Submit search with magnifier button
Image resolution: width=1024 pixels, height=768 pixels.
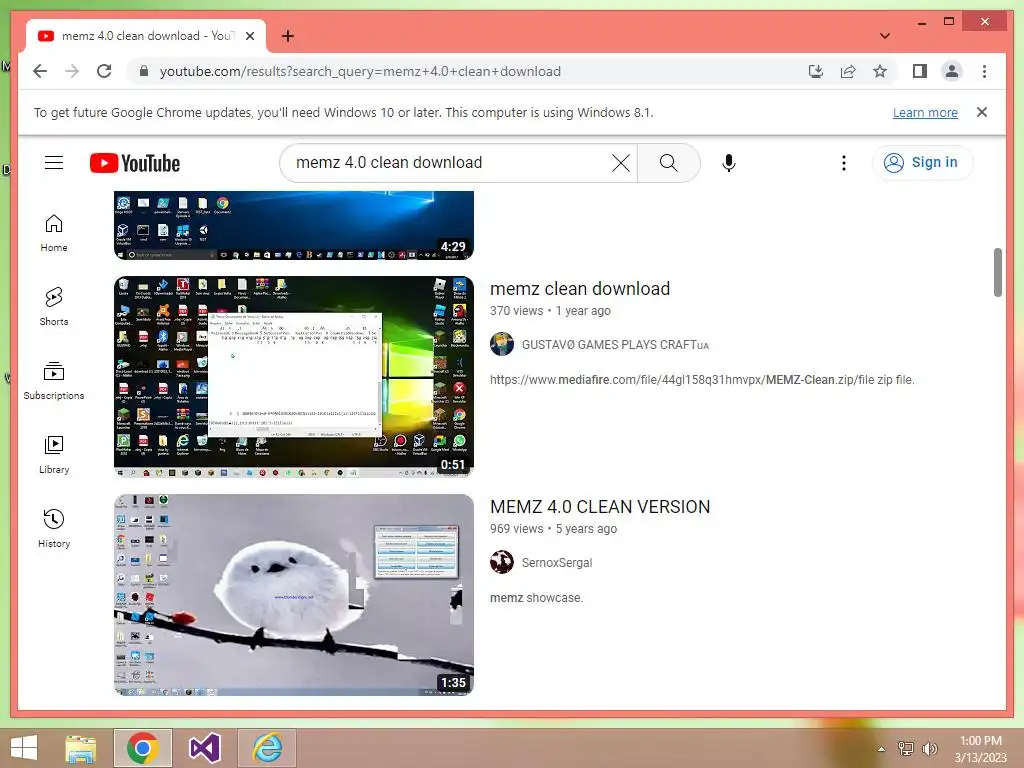pyautogui.click(x=668, y=163)
